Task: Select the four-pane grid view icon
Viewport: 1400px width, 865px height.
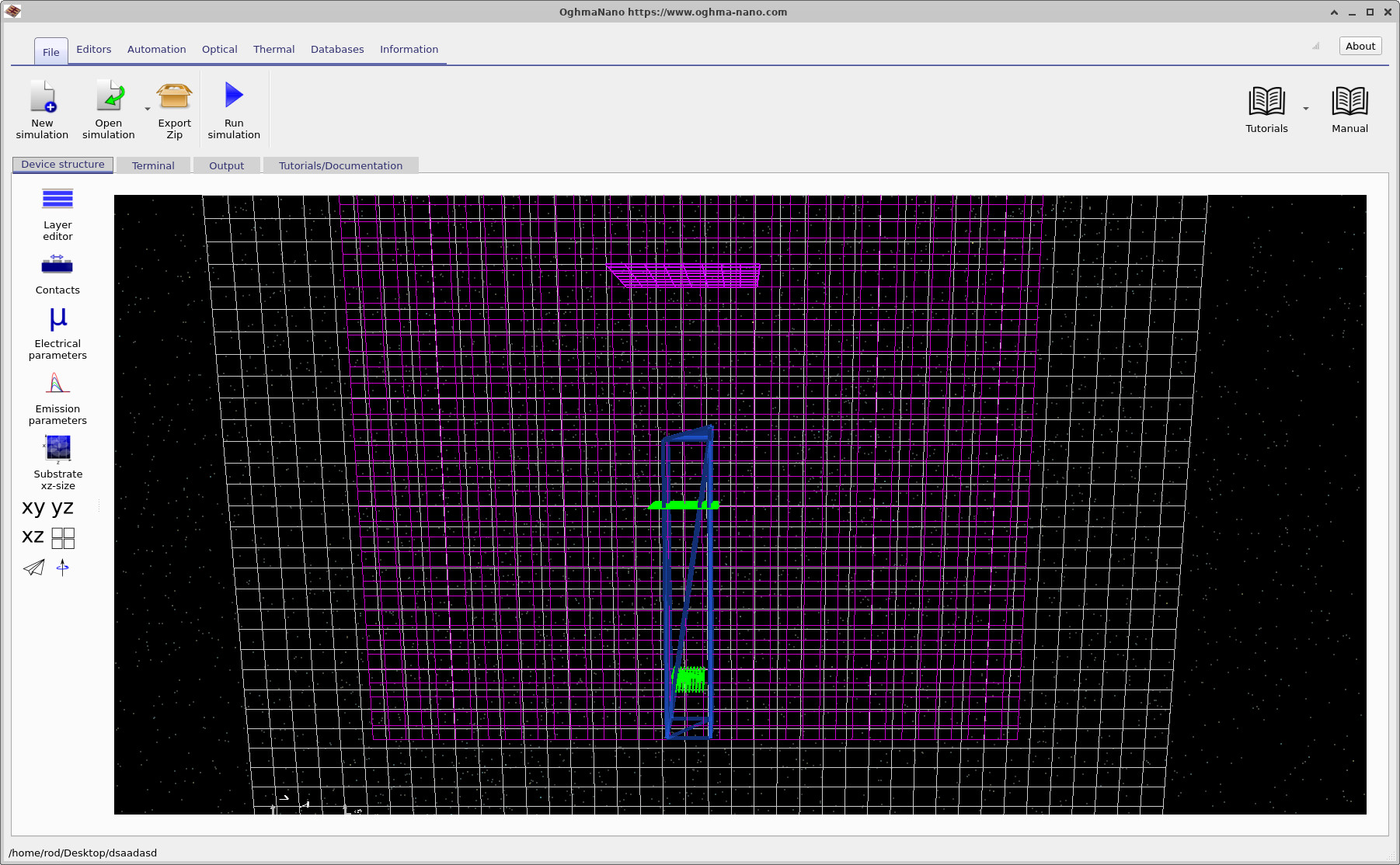Action: (63, 537)
